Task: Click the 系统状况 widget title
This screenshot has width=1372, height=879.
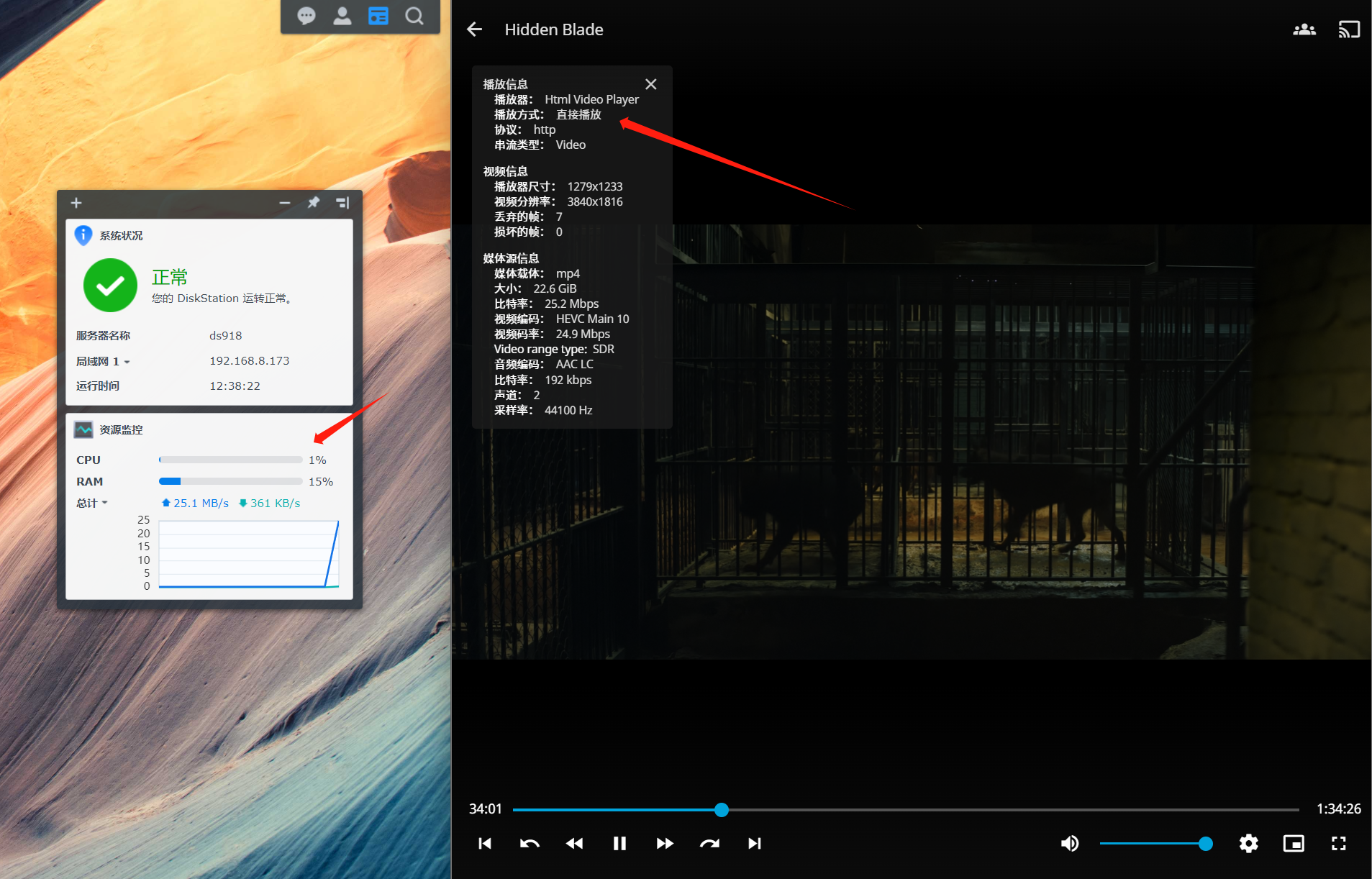Action: tap(121, 235)
